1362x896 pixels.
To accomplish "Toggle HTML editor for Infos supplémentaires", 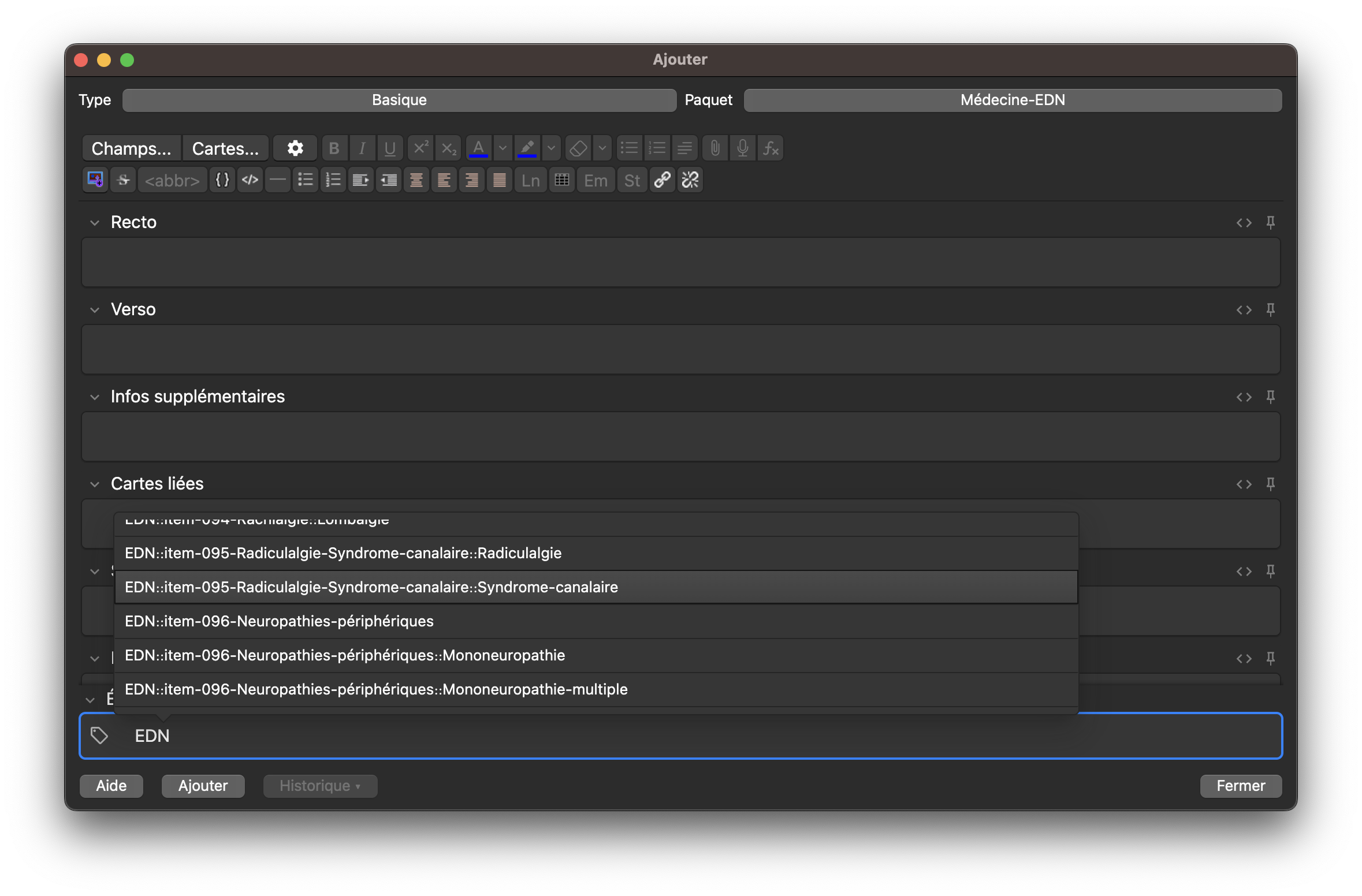I will (x=1244, y=397).
